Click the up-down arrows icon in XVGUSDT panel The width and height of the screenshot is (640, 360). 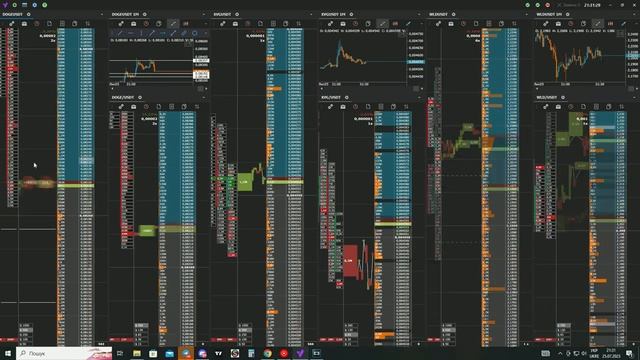[298, 24]
